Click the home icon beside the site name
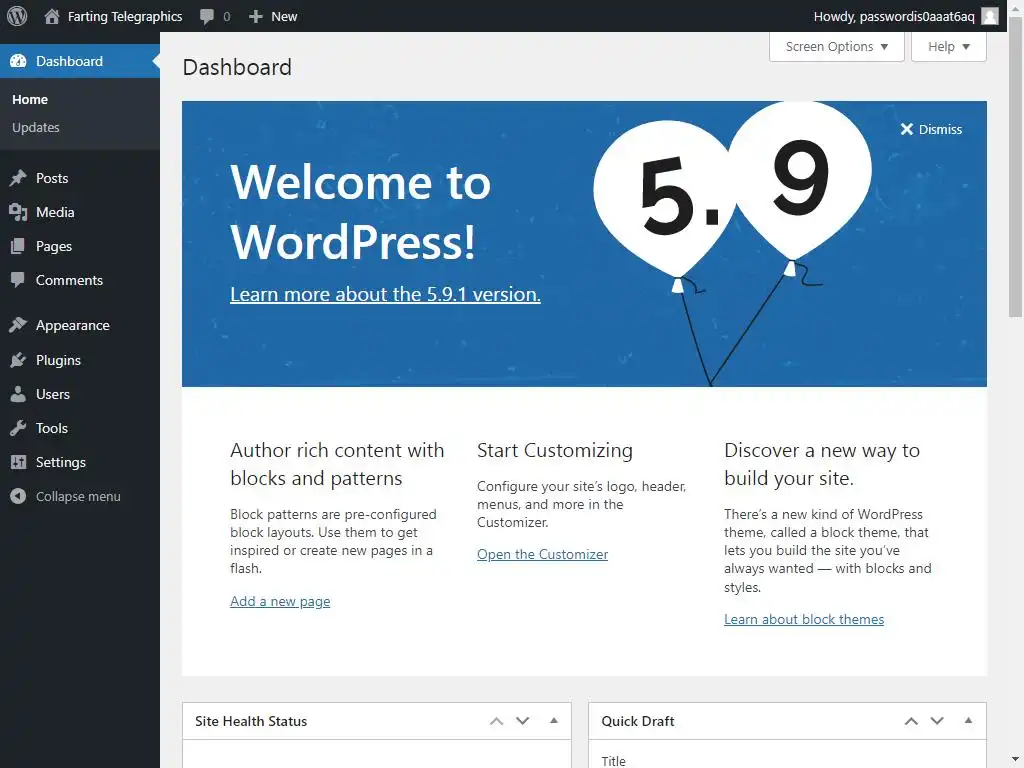Screen dimensions: 1024x768 (x=52, y=16)
